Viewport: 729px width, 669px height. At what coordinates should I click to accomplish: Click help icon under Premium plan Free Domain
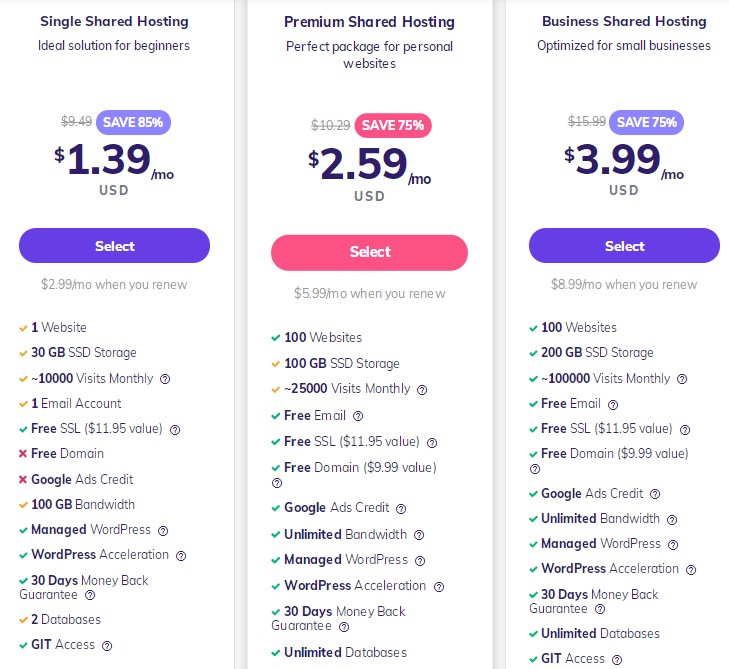coord(277,483)
